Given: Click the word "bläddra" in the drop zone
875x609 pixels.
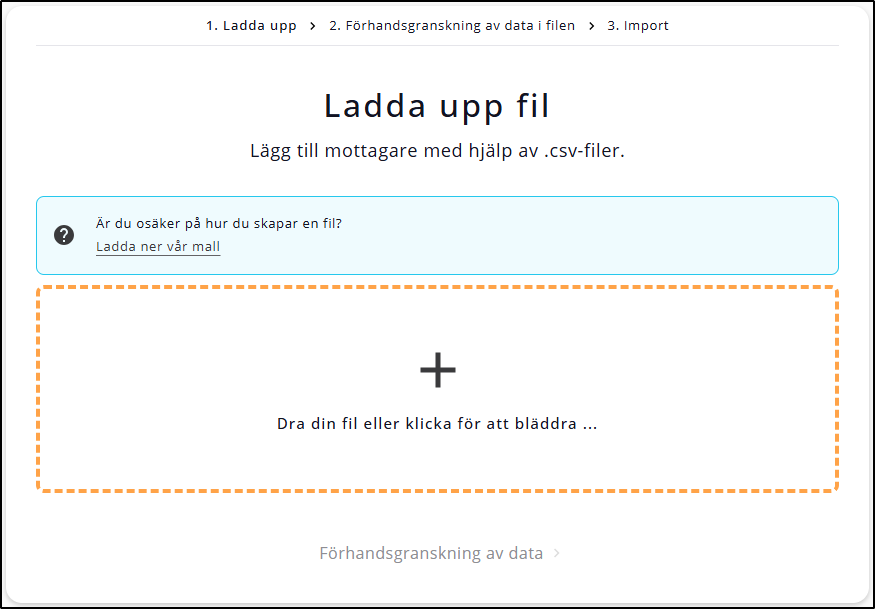Looking at the screenshot, I should pos(550,424).
